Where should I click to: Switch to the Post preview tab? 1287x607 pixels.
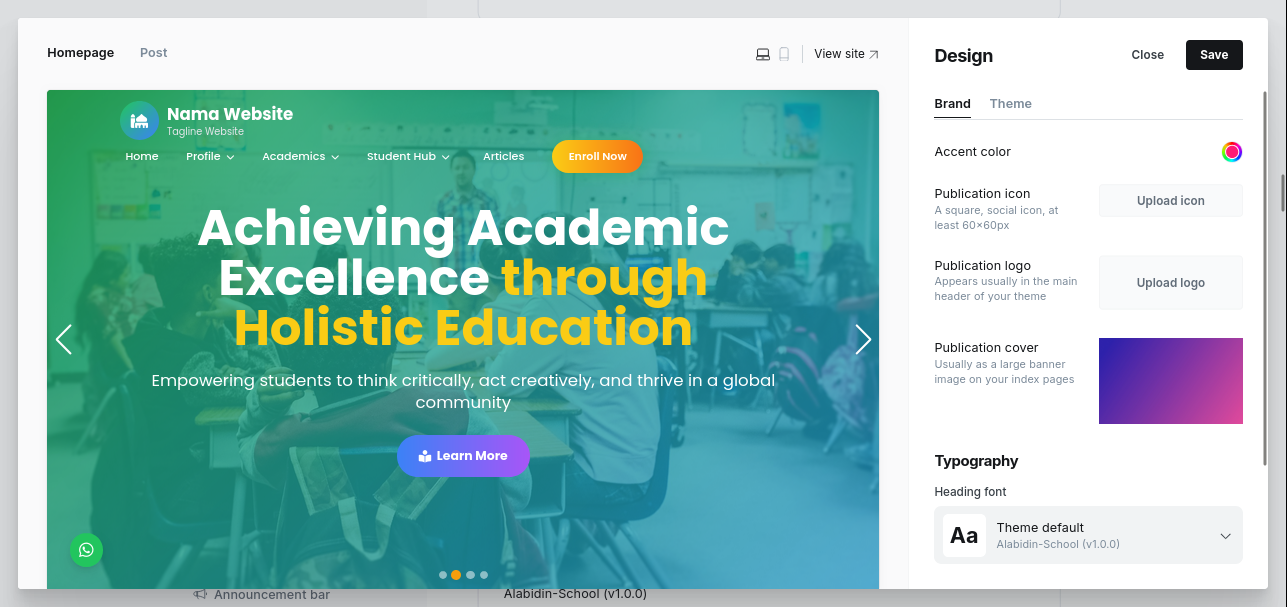coord(154,53)
